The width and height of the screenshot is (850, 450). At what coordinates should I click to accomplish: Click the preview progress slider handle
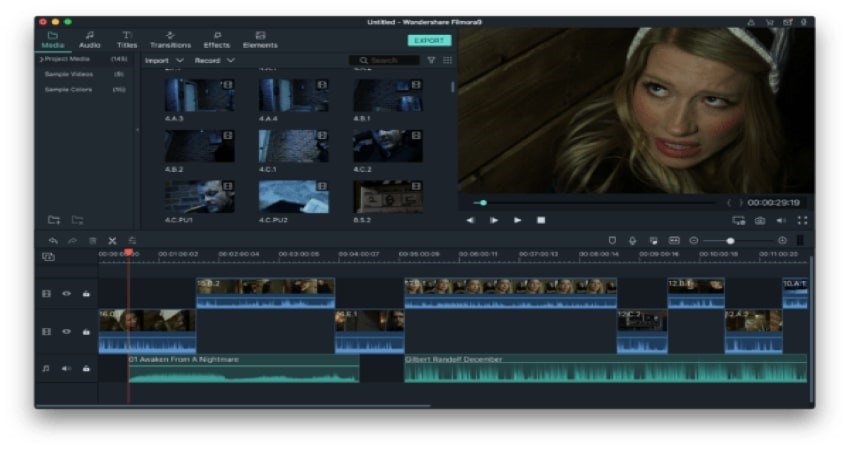[483, 203]
